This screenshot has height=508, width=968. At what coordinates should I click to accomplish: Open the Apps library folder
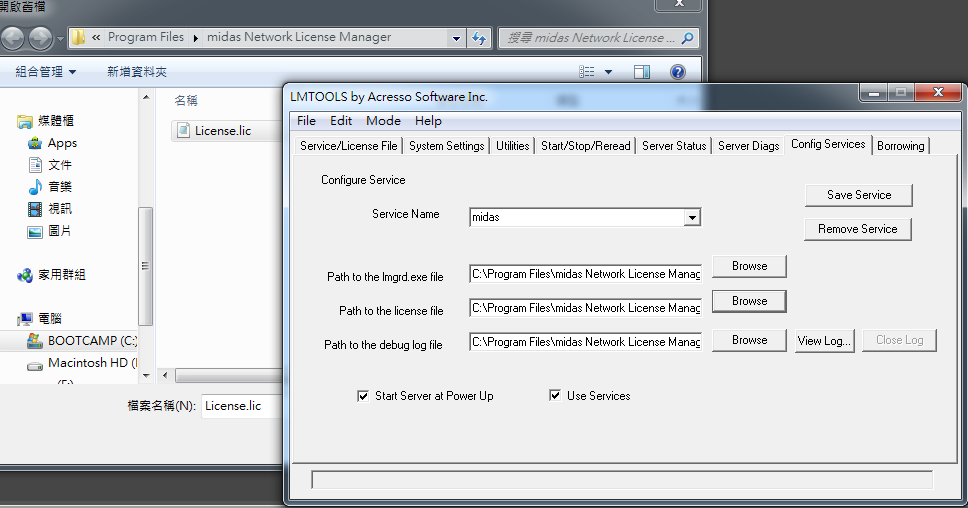pyautogui.click(x=62, y=143)
